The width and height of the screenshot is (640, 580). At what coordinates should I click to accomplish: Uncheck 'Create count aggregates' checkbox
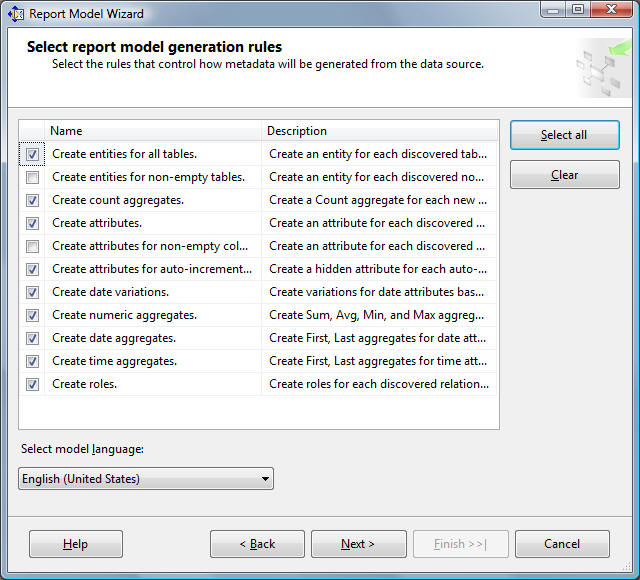coord(33,200)
